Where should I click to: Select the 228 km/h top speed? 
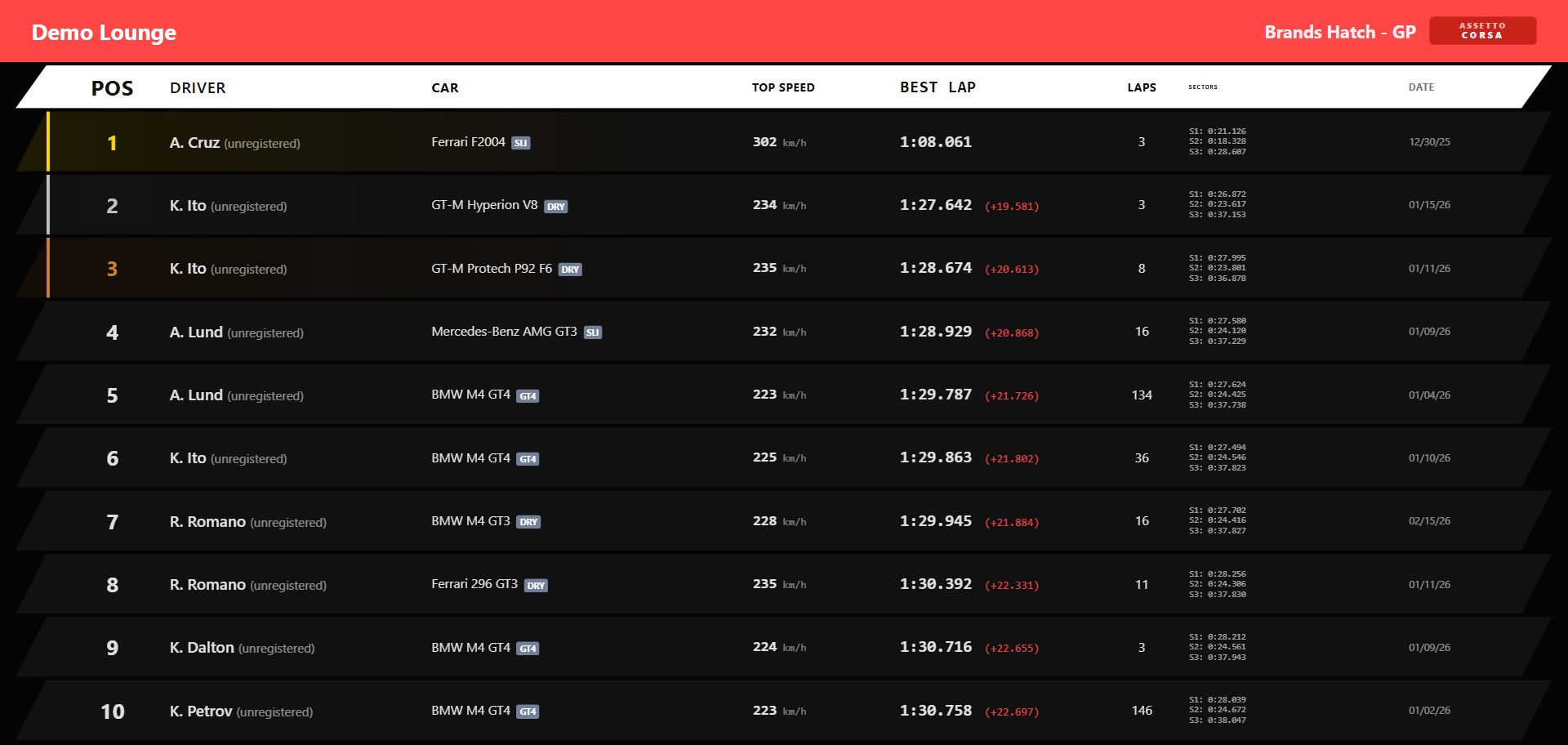point(779,521)
